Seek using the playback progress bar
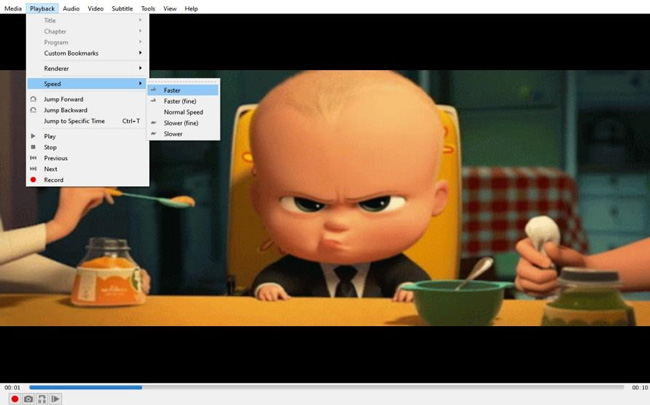650x405 pixels. 327,387
